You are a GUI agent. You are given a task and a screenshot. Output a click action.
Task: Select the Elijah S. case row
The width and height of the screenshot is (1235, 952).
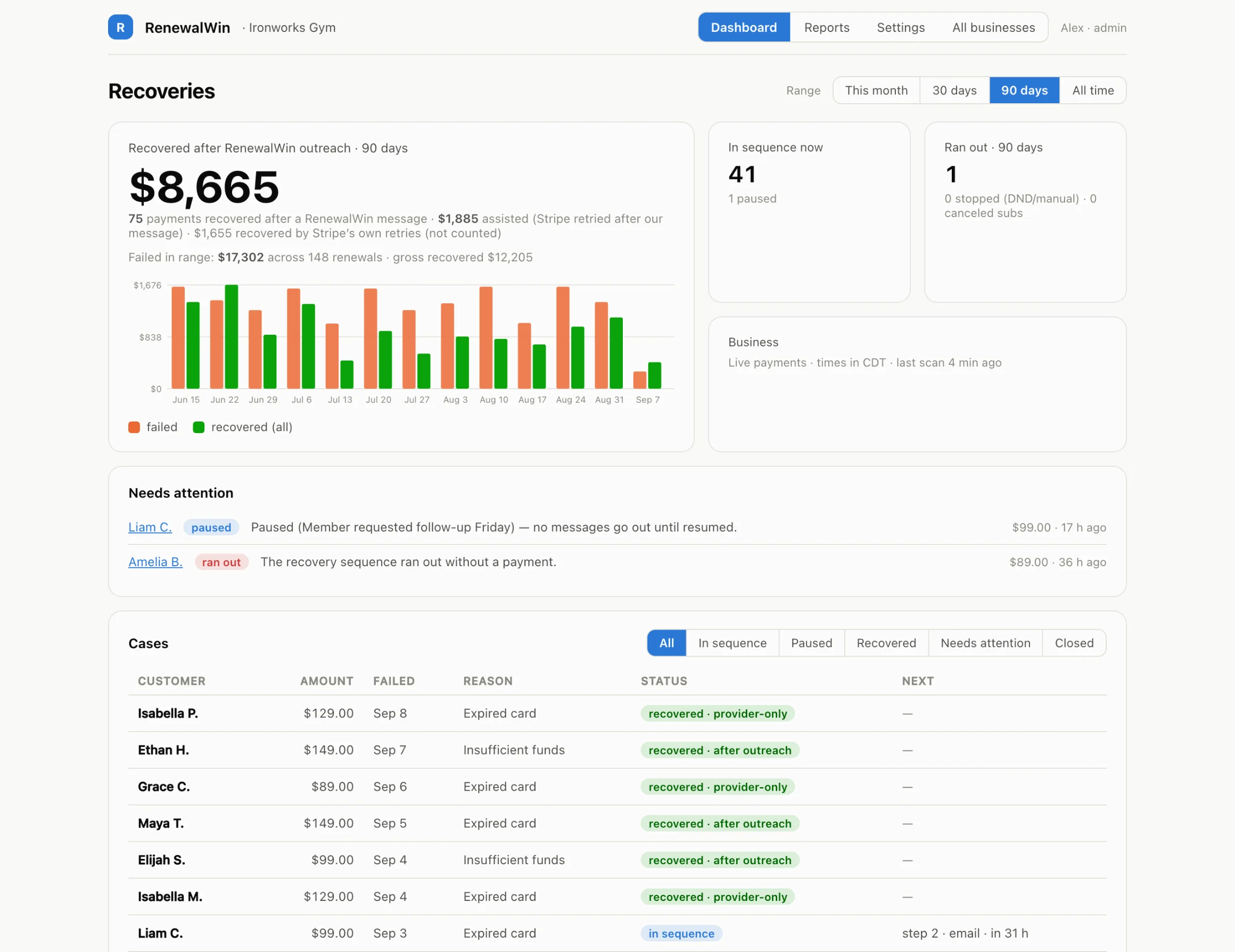tap(617, 860)
